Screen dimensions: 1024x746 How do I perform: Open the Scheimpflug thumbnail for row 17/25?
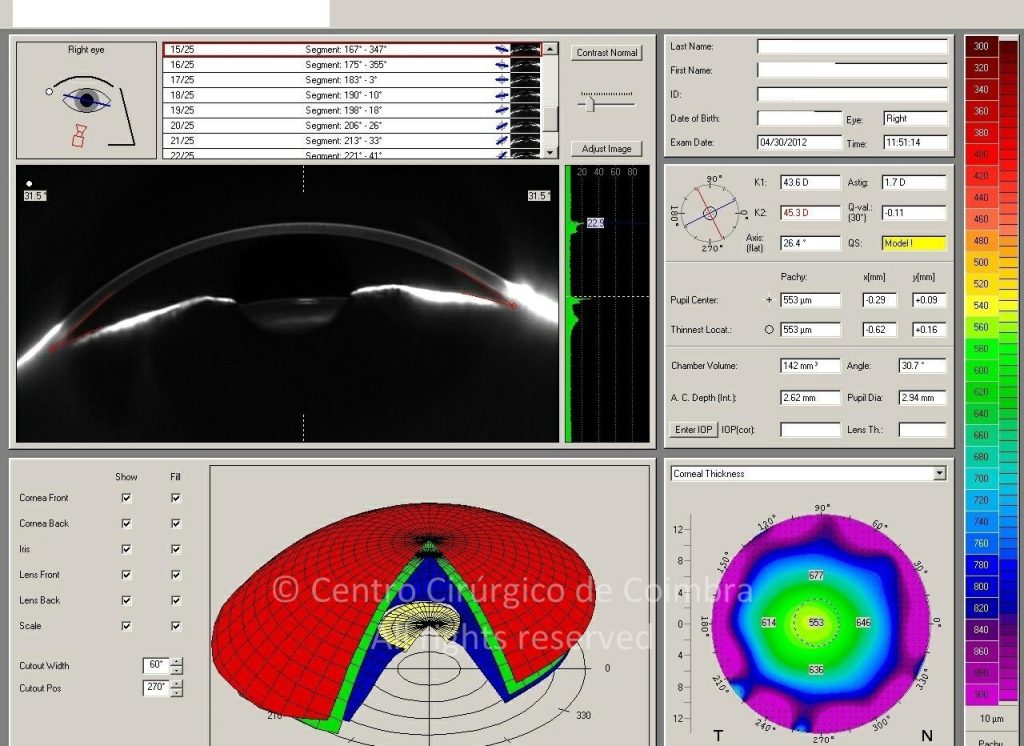(525, 79)
